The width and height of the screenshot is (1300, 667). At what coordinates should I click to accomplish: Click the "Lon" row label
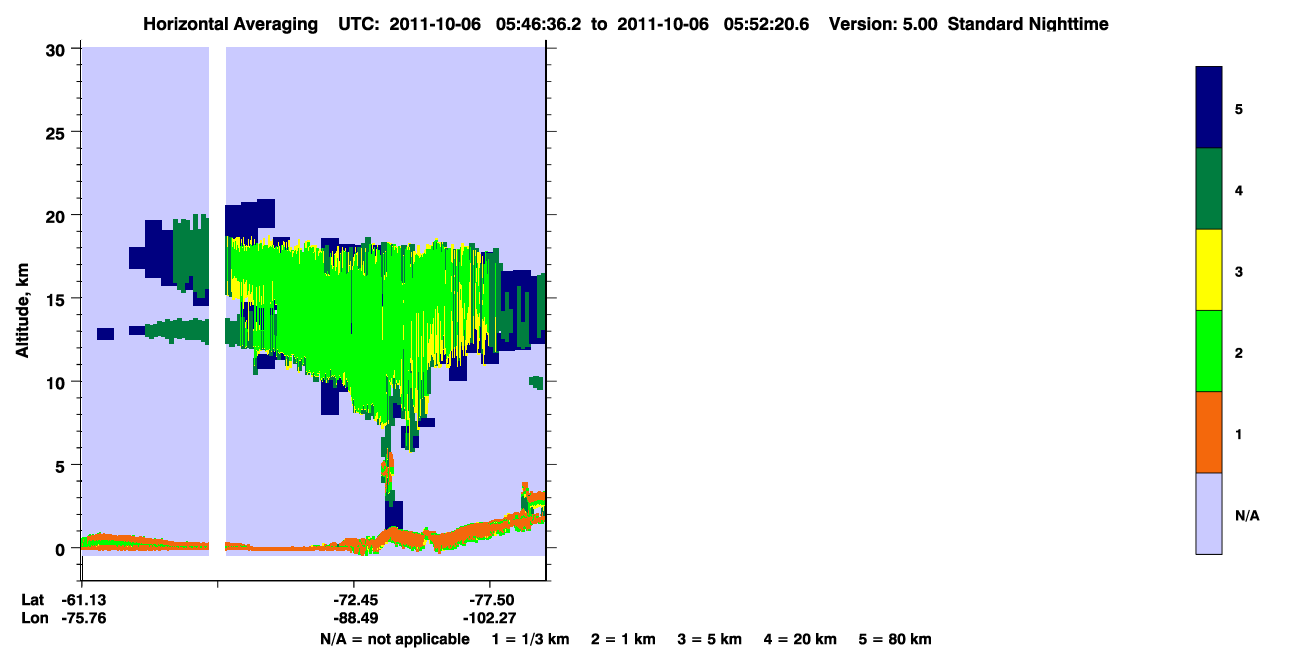point(33,618)
